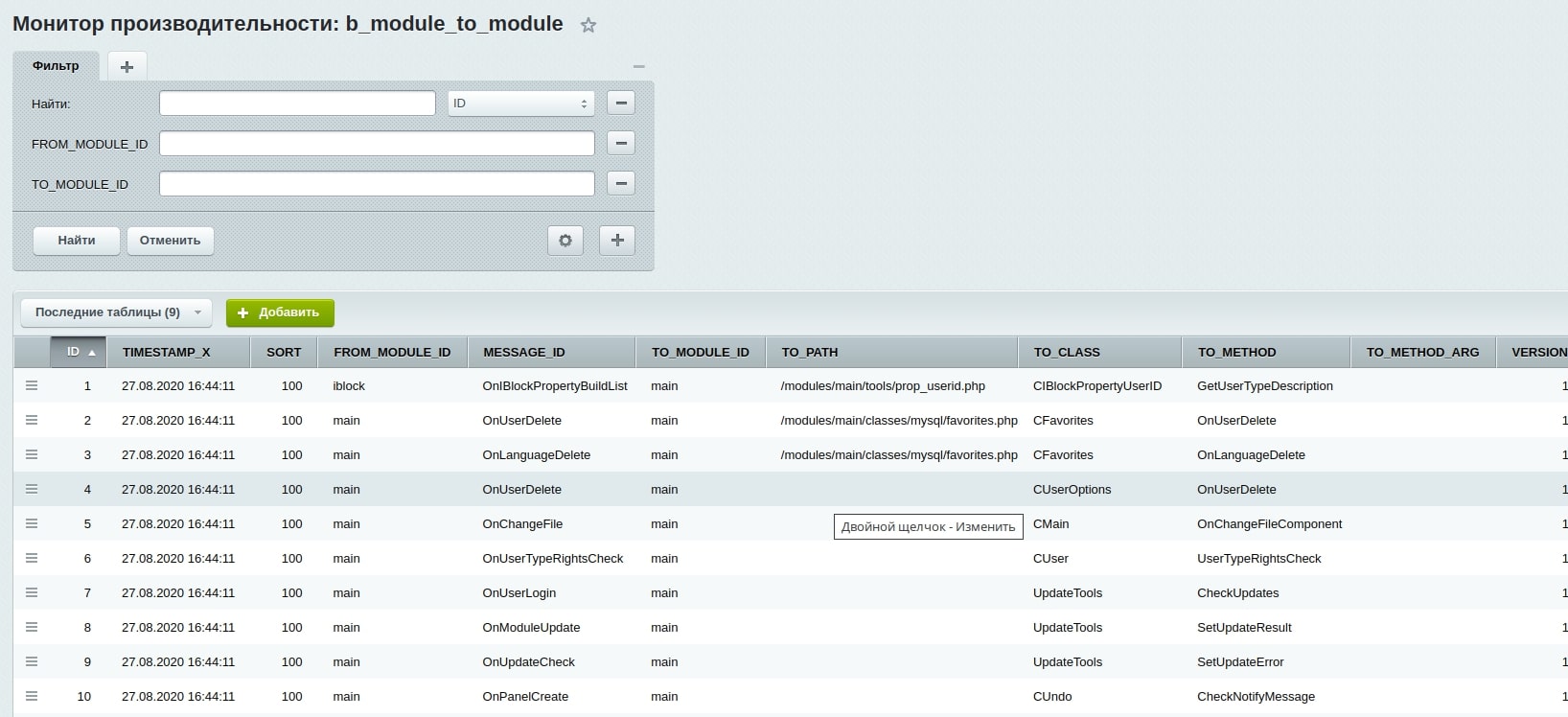Click the Отменить button
1568x717 pixels.
(171, 241)
